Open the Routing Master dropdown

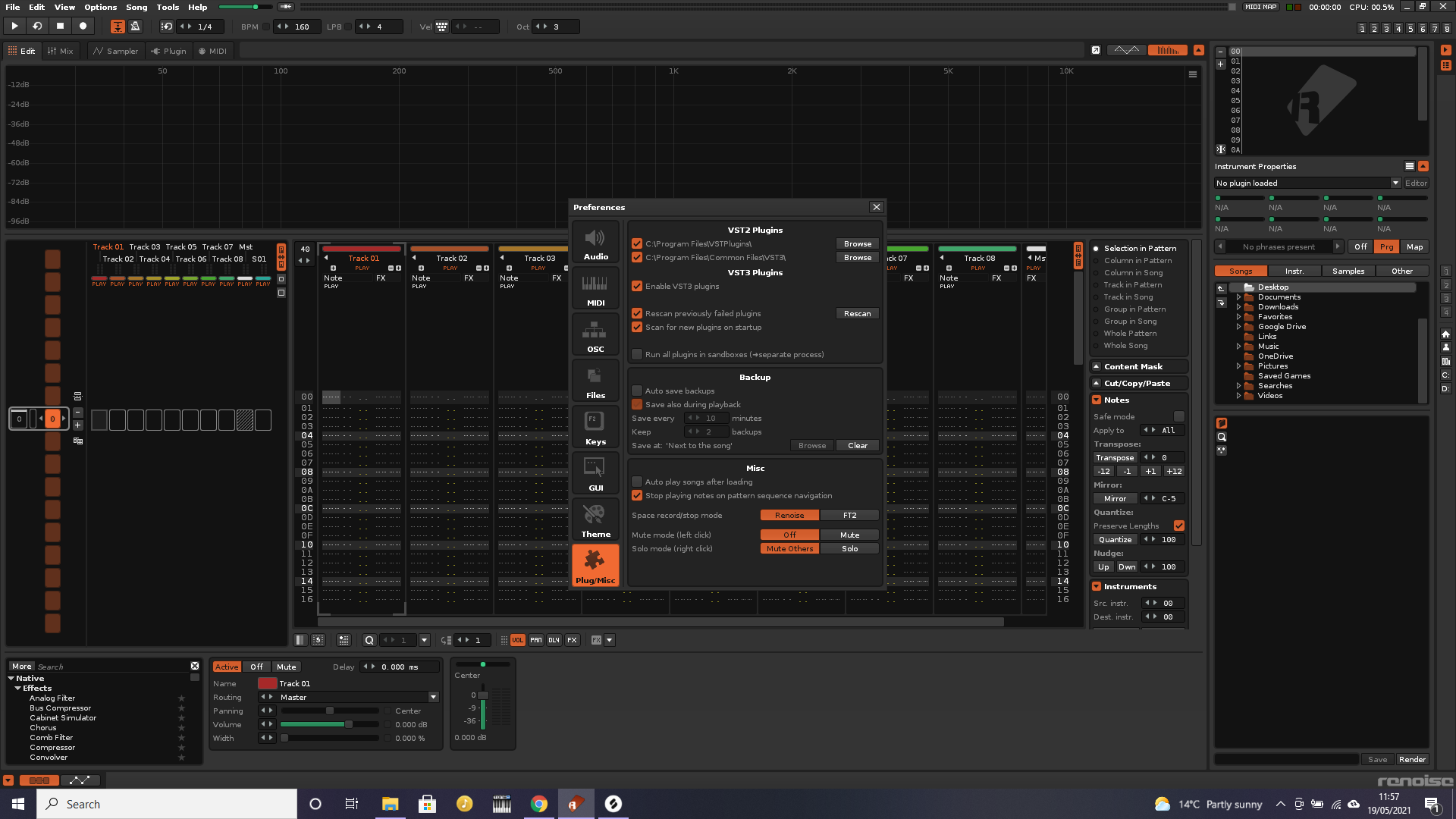pyautogui.click(x=434, y=697)
